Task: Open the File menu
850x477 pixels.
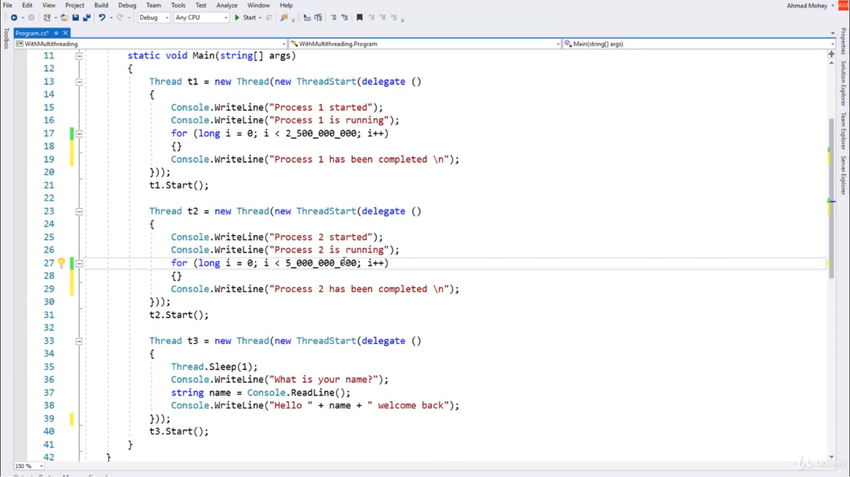Action: (8, 5)
